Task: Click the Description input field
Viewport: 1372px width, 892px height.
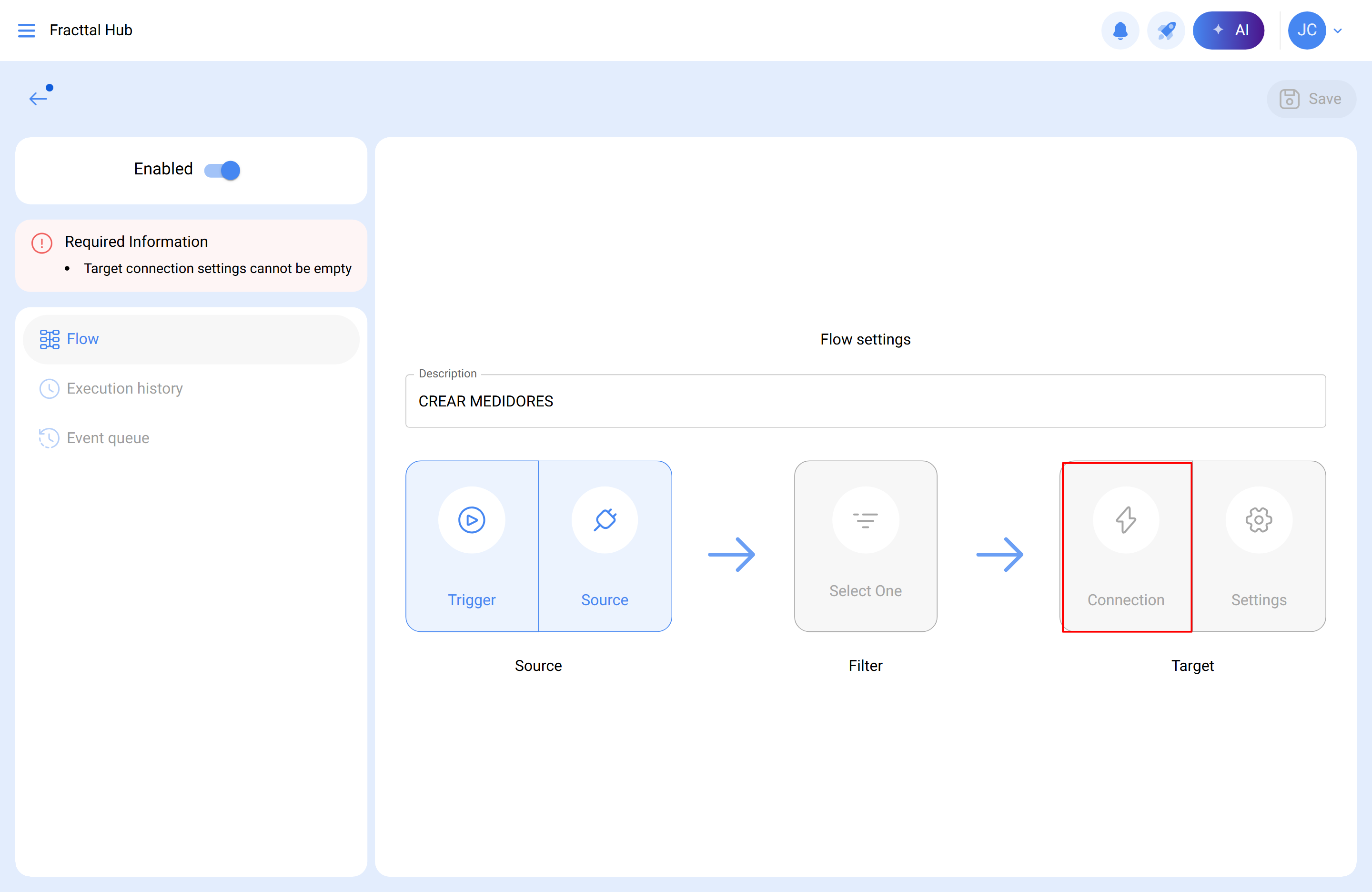Action: [x=865, y=401]
